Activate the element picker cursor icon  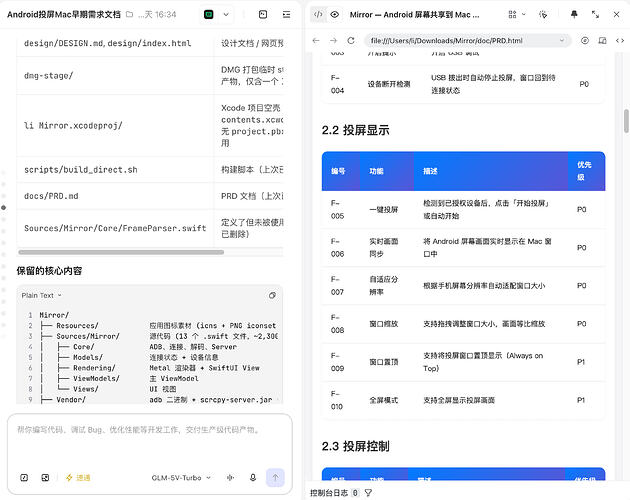(543, 14)
